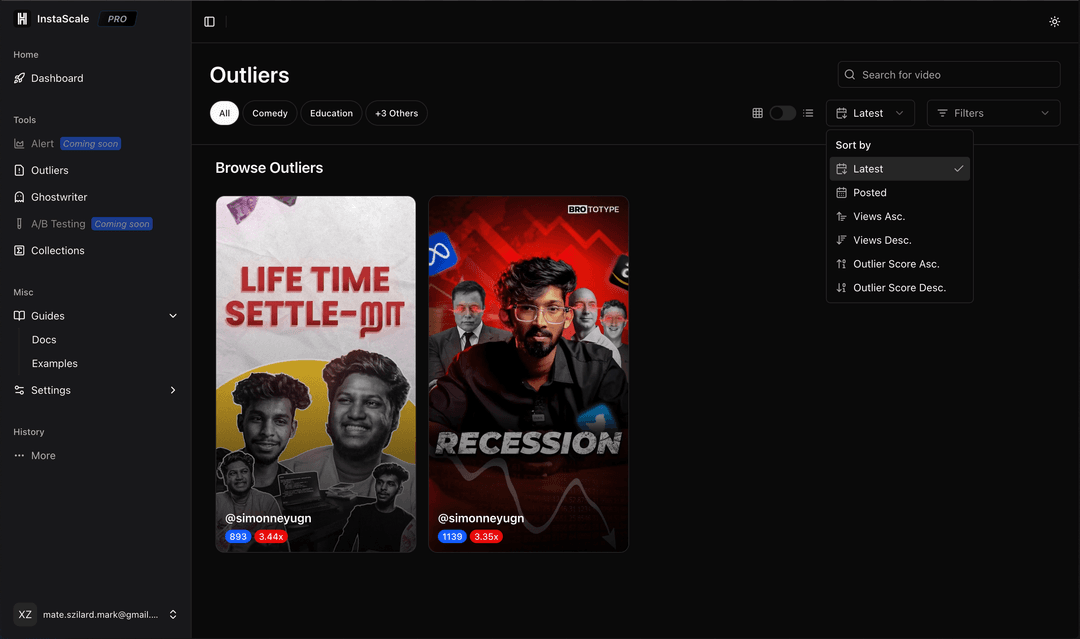This screenshot has height=639, width=1080.
Task: Open the RECESSION video thumbnail
Action: tap(528, 373)
